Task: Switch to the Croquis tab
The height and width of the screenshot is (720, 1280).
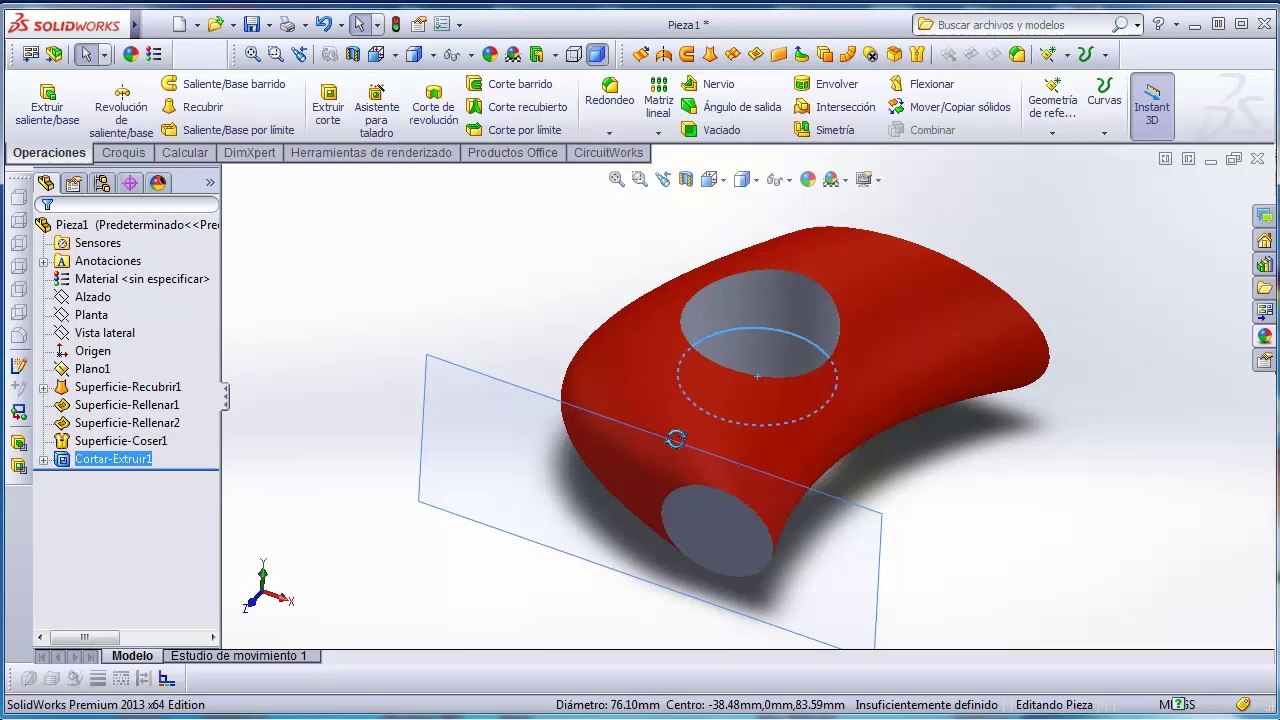Action: point(124,153)
